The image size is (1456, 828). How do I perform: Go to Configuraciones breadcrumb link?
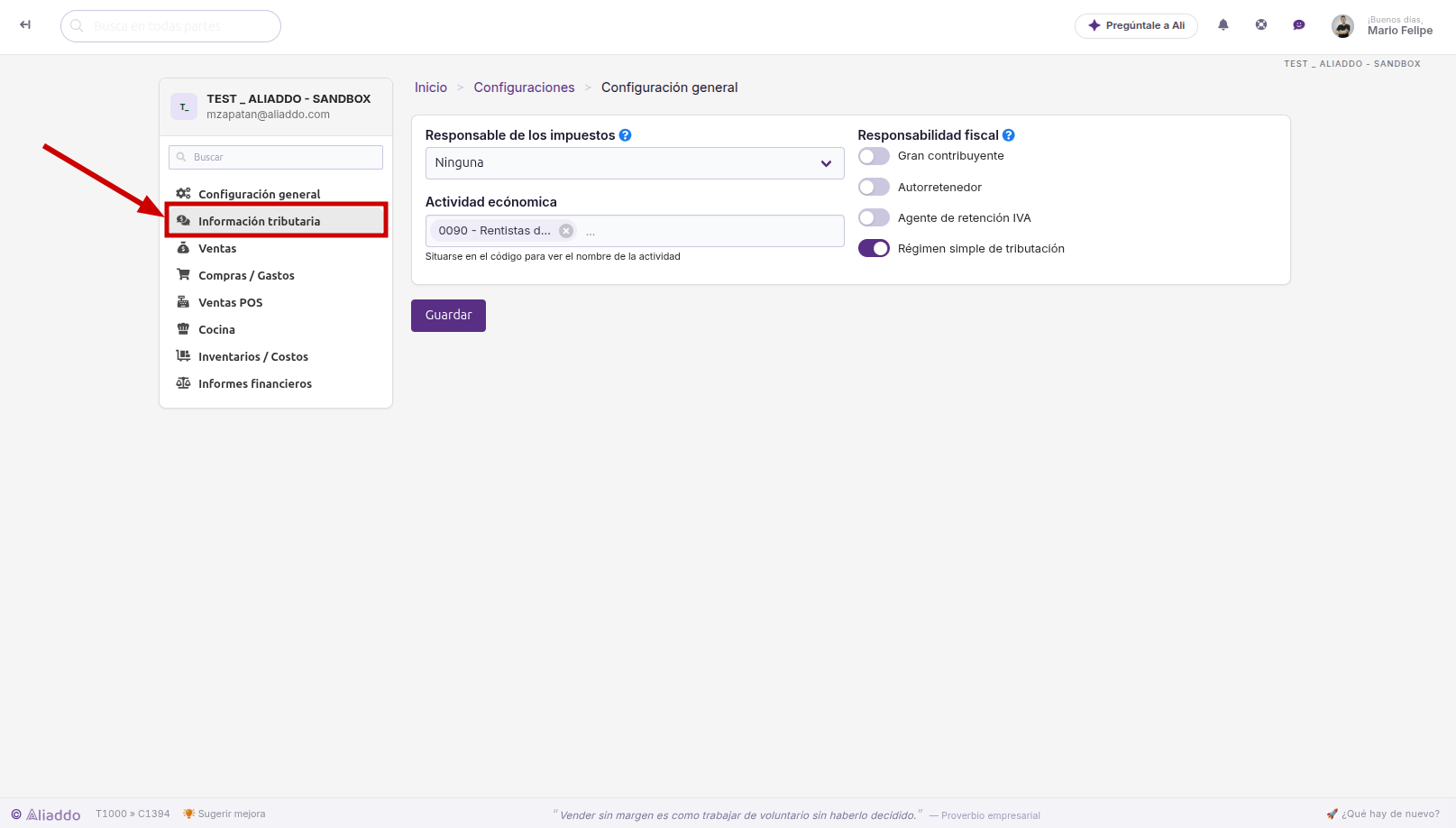(x=524, y=87)
